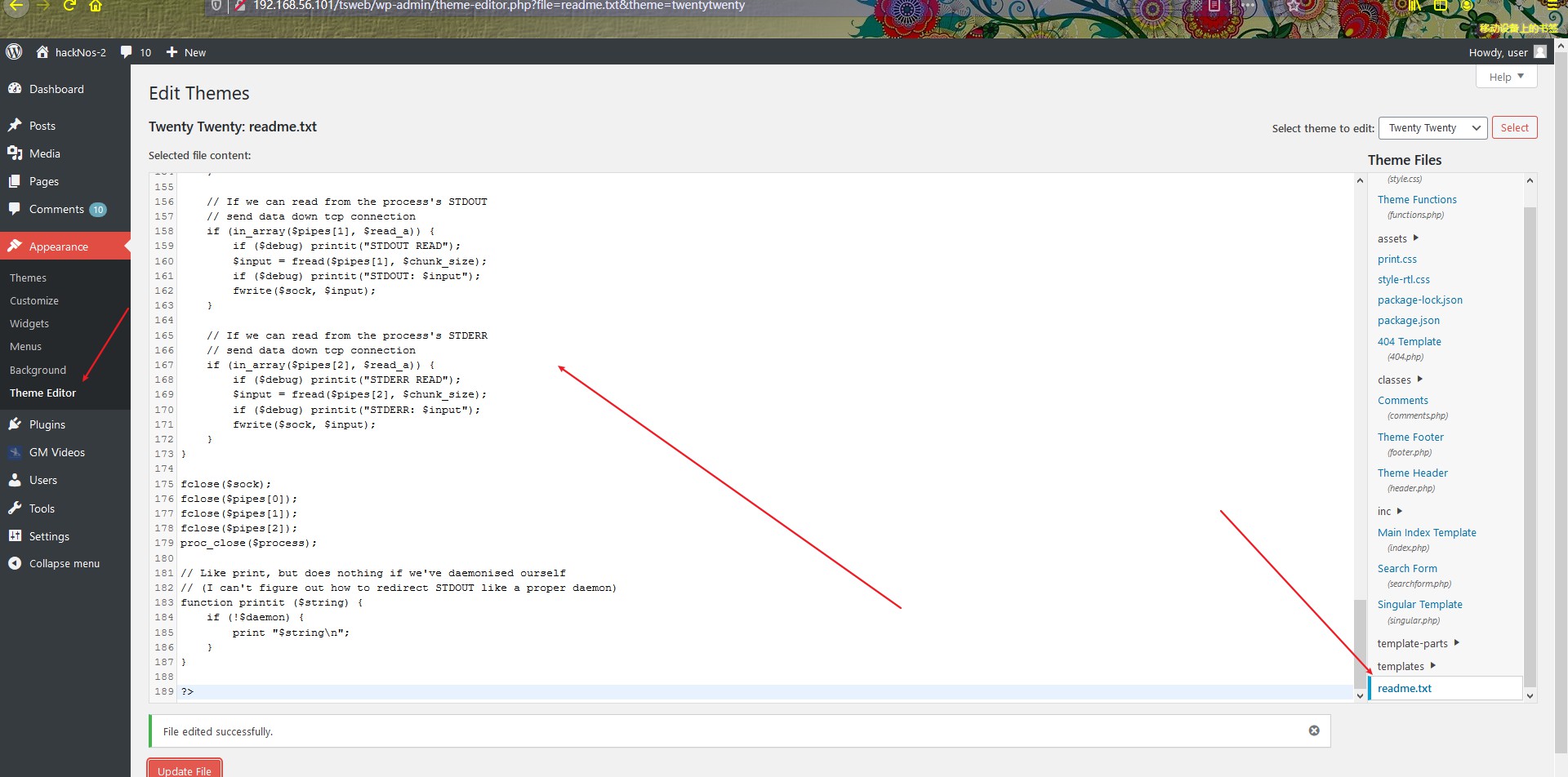Click the user avatar next to Howdy

coord(1540,52)
